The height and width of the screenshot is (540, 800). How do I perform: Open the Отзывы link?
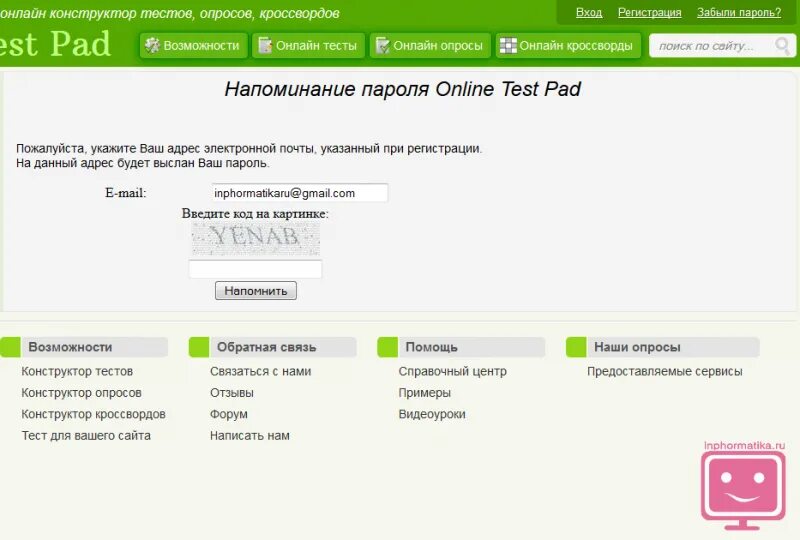coord(232,392)
